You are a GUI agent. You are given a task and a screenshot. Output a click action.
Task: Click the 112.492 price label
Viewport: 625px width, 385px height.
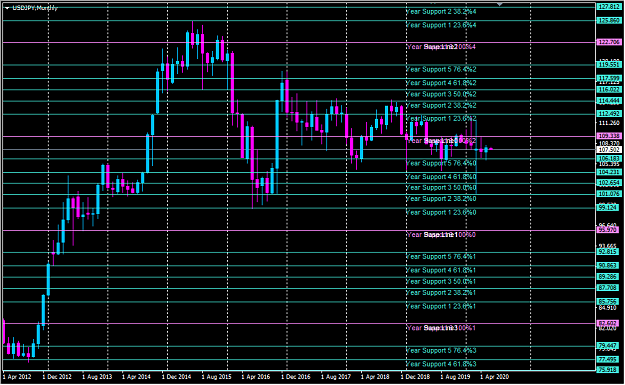pos(609,114)
